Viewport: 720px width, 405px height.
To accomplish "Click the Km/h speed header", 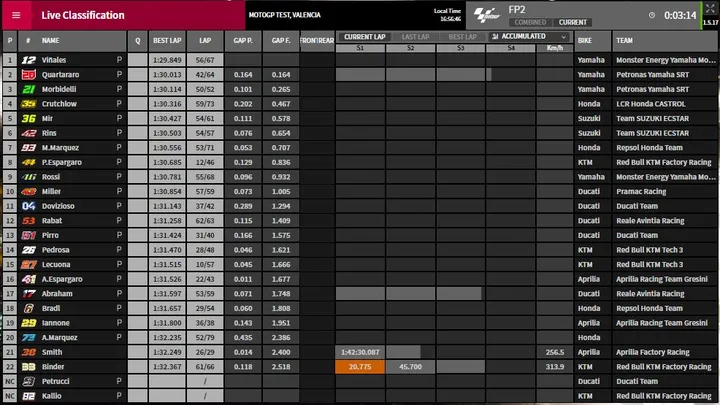I will [x=555, y=48].
